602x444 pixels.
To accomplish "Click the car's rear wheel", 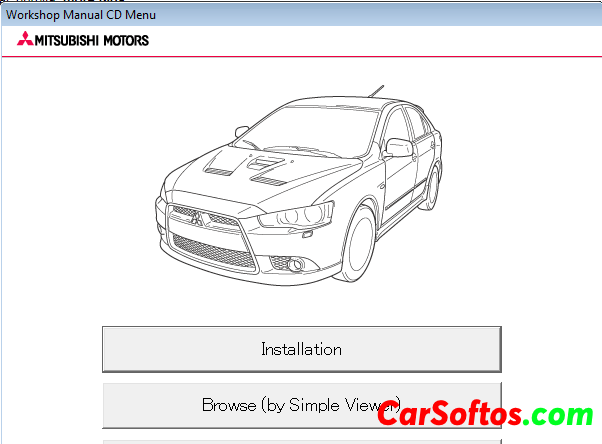I will coord(432,188).
